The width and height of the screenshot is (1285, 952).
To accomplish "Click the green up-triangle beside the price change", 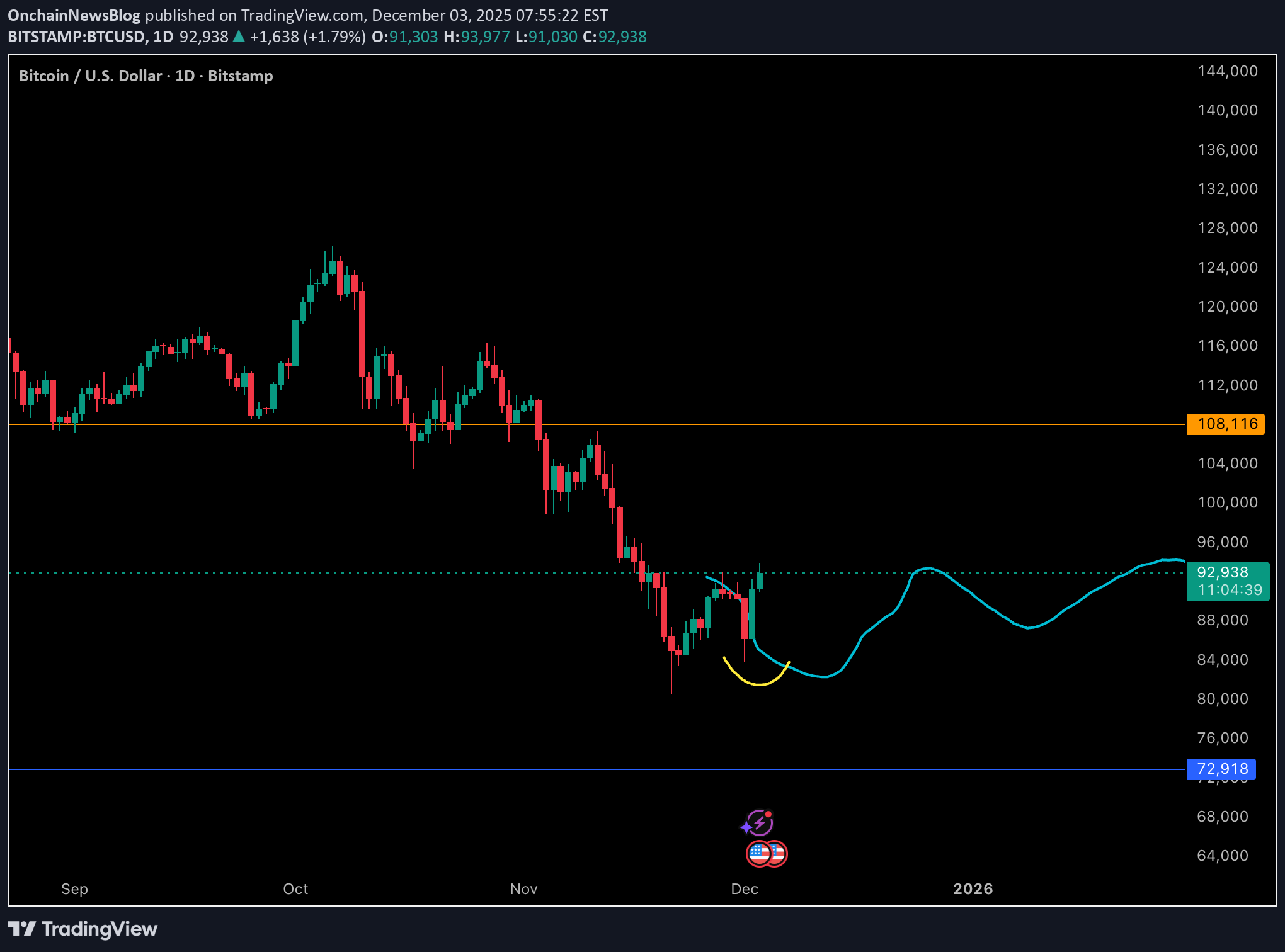I will pos(238,37).
